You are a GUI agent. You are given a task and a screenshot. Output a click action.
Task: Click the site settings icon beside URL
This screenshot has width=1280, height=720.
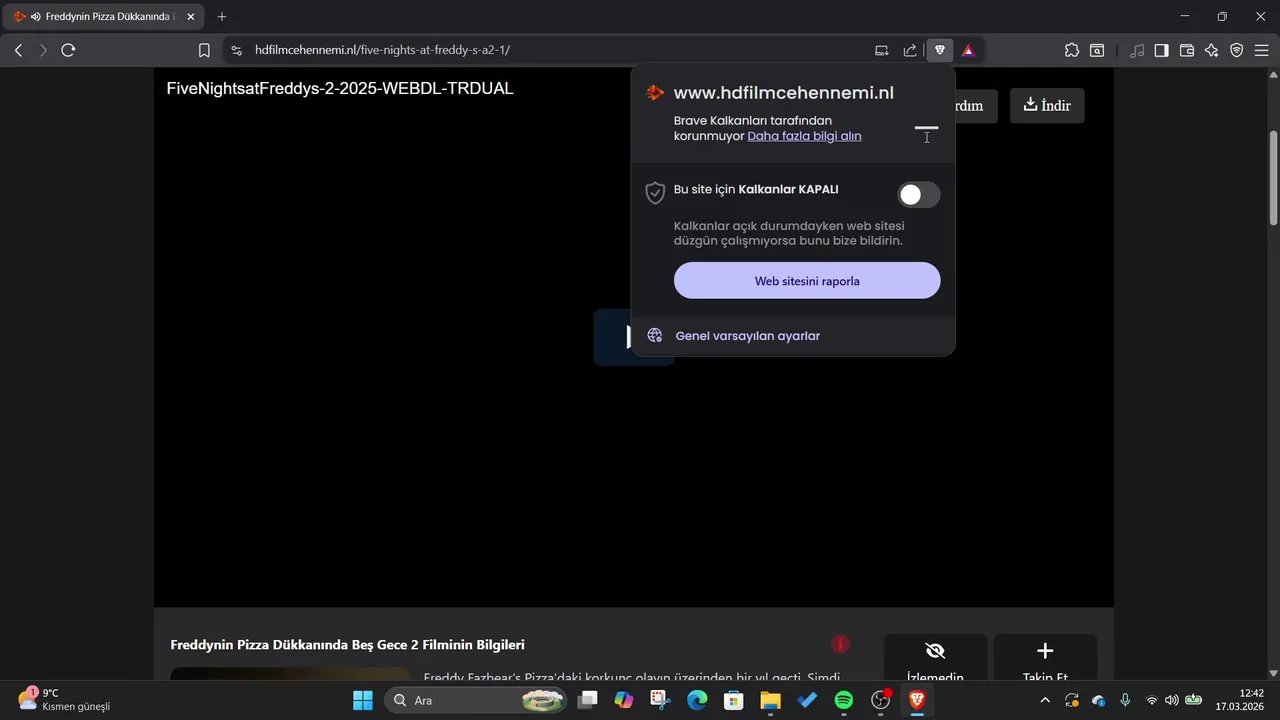(x=236, y=50)
